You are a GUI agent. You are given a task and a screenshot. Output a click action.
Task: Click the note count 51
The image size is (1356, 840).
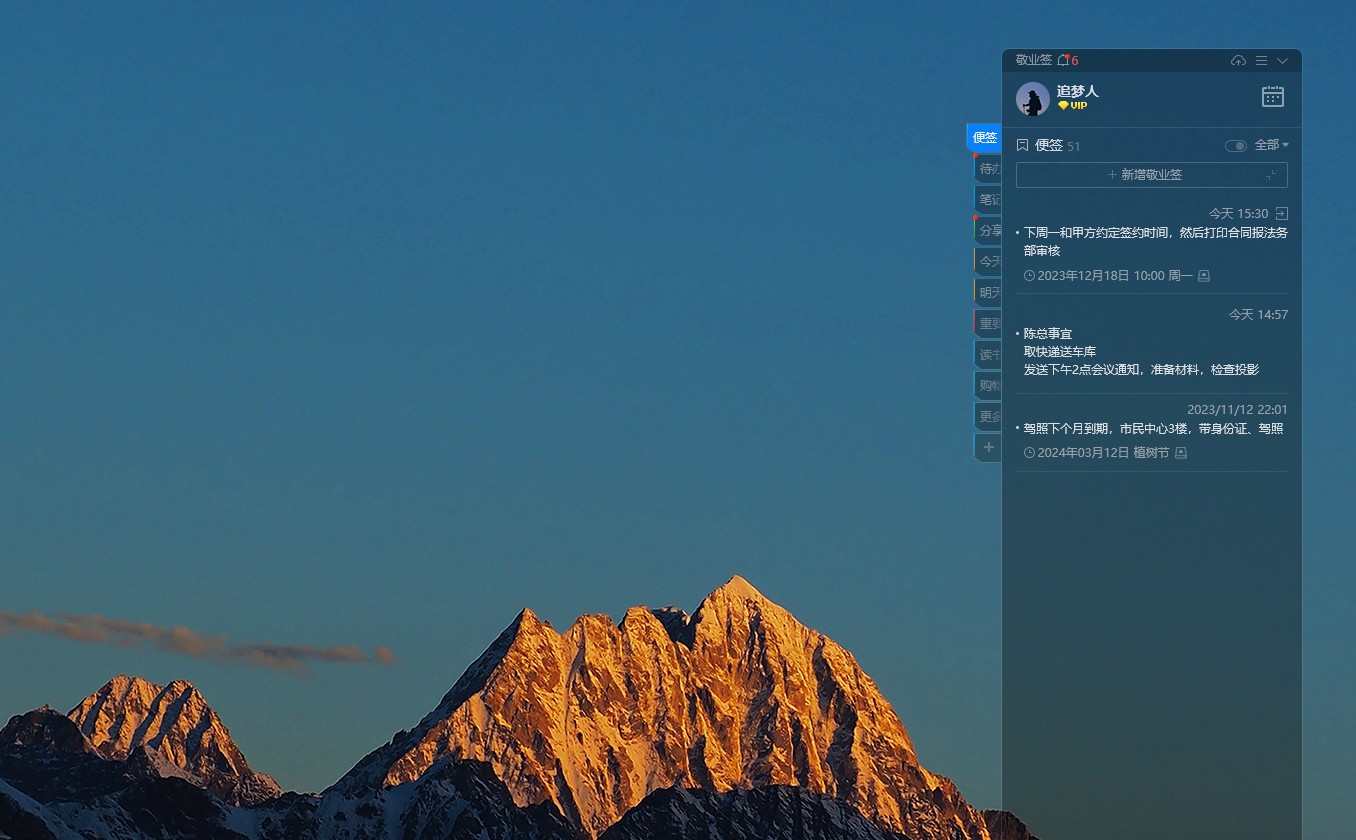click(1074, 146)
